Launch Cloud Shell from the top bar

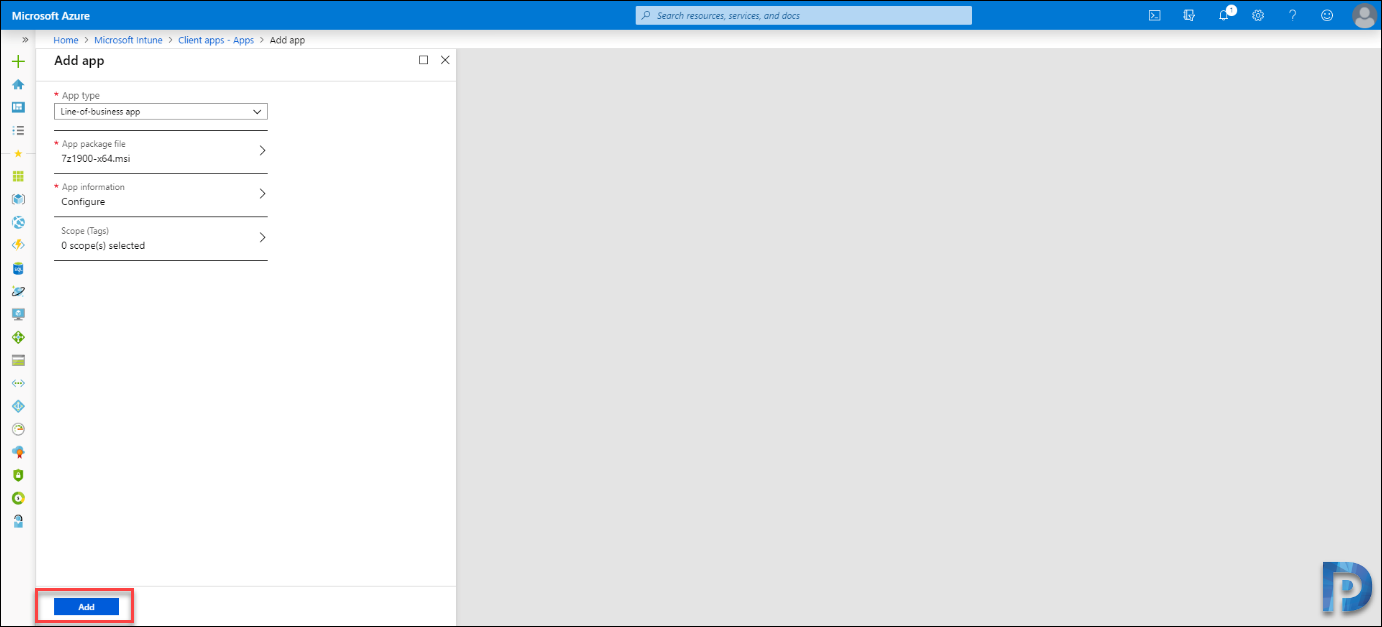(x=1154, y=15)
